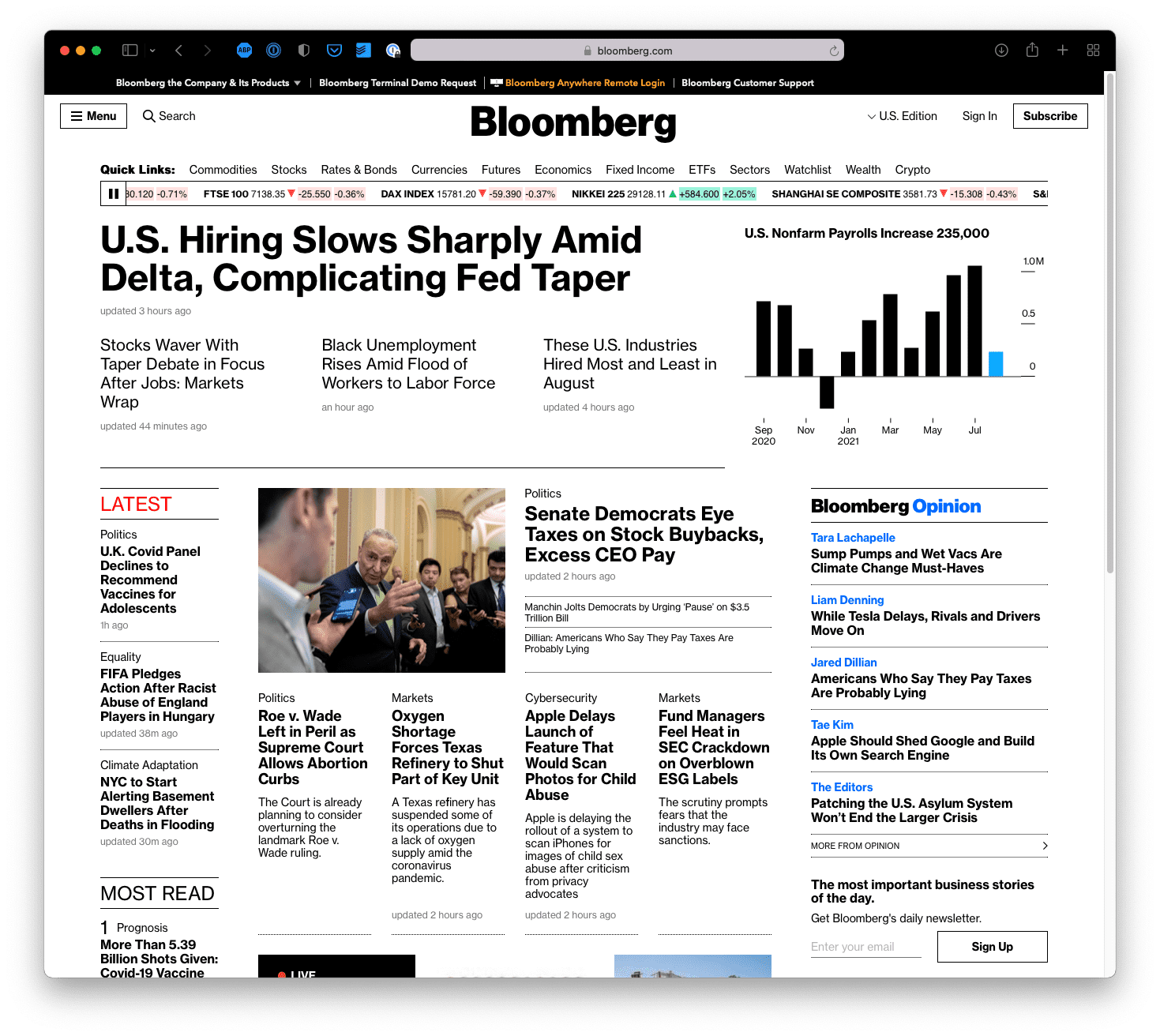Open the FIFA Pledges Action story
The image size is (1160, 1036).
(158, 695)
